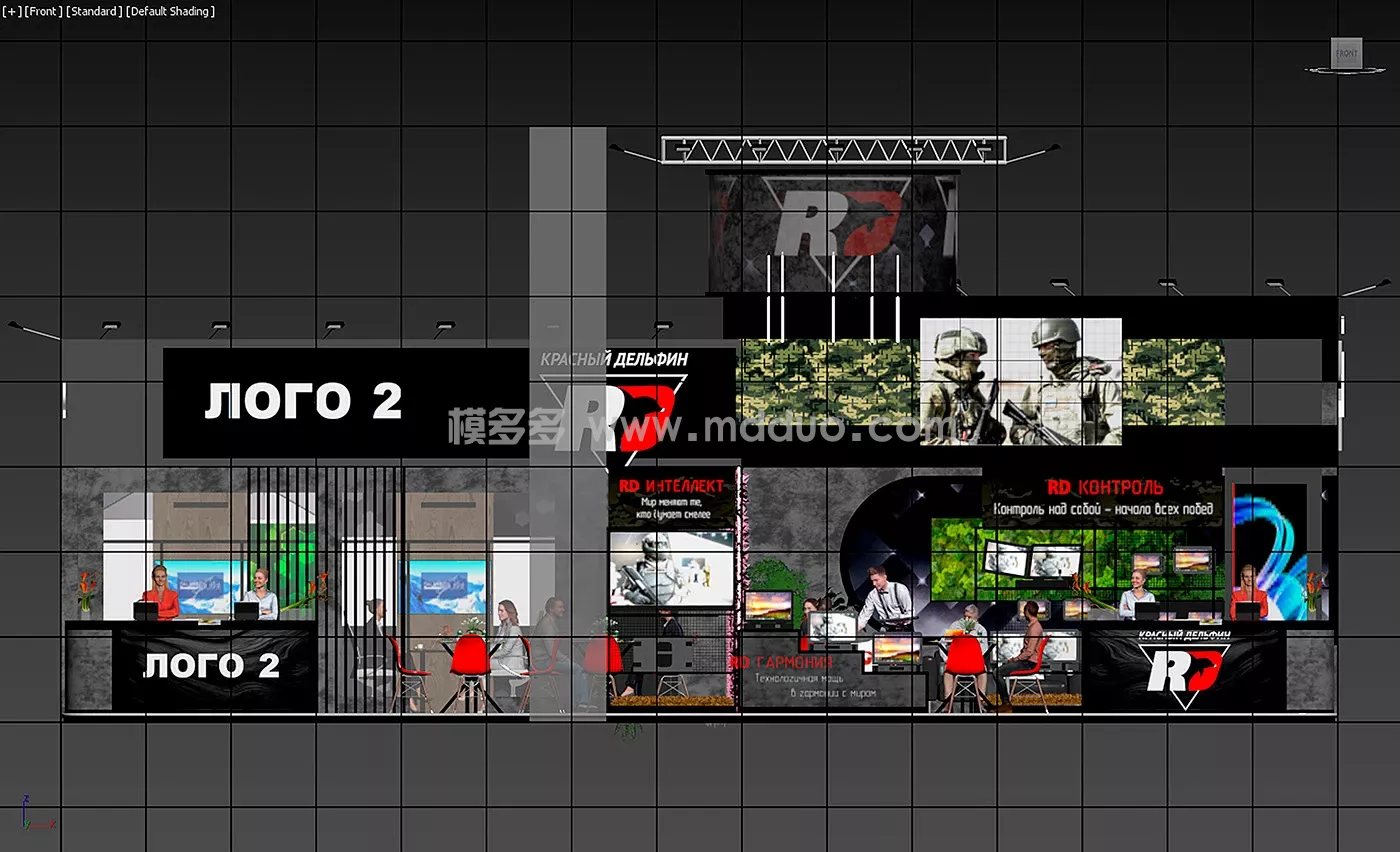Open the [Standard] viewport quality menu

93,11
